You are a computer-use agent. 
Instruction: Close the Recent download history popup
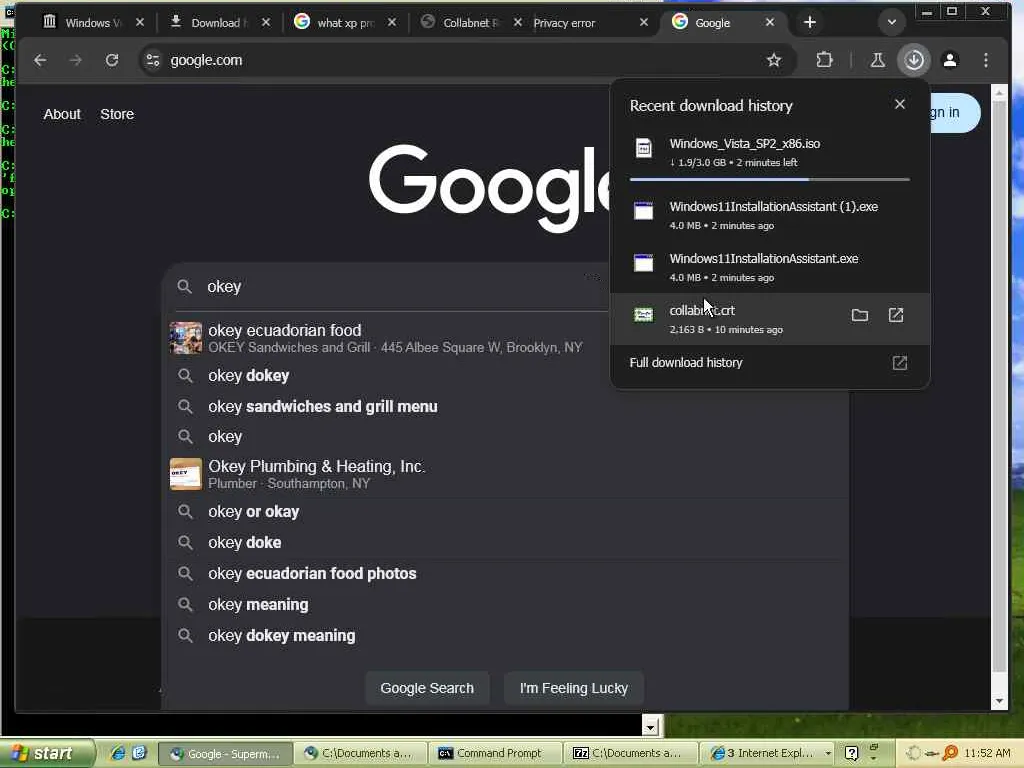899,104
